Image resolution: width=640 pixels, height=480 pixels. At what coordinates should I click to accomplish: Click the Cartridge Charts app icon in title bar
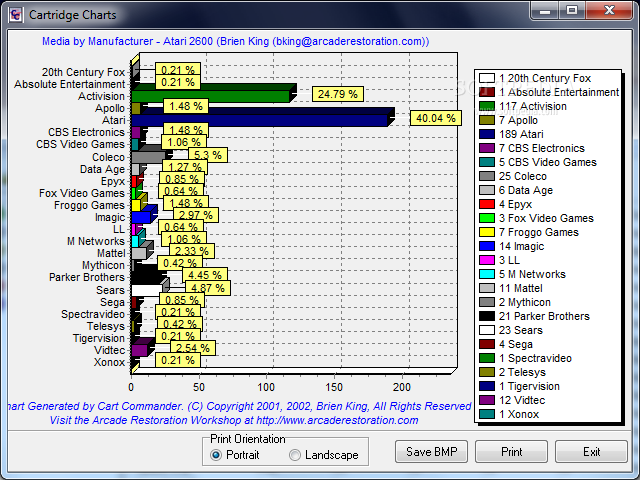(16, 15)
